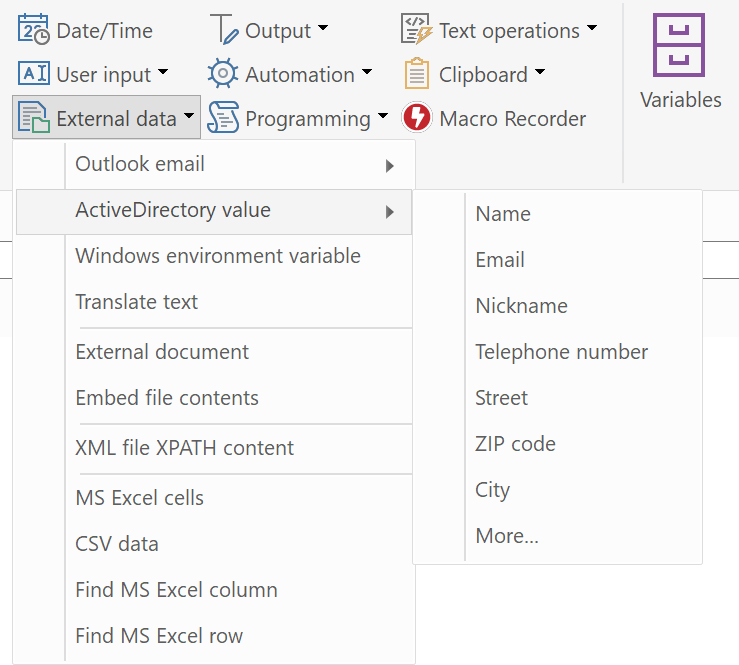Expand the User input dropdown arrow
Viewport: 739px width, 665px height.
pyautogui.click(x=163, y=72)
